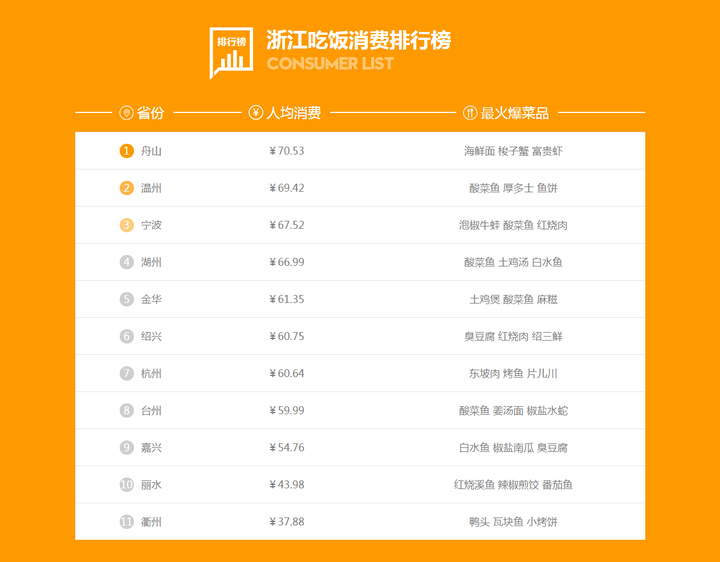This screenshot has width=720, height=562.
Task: Click the ¥43.98 price for 丽水
Action: [287, 485]
